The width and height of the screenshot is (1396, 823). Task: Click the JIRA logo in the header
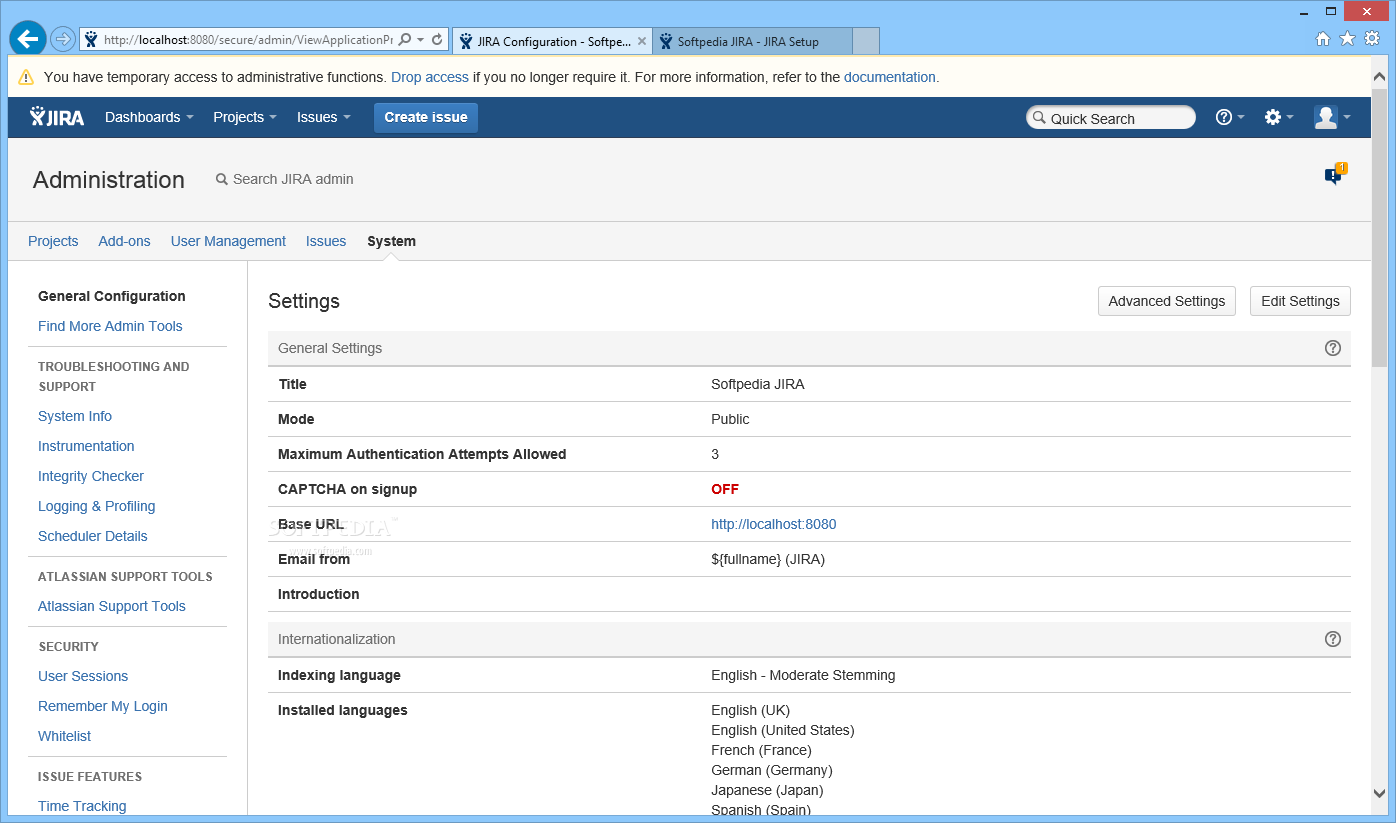[x=57, y=117]
